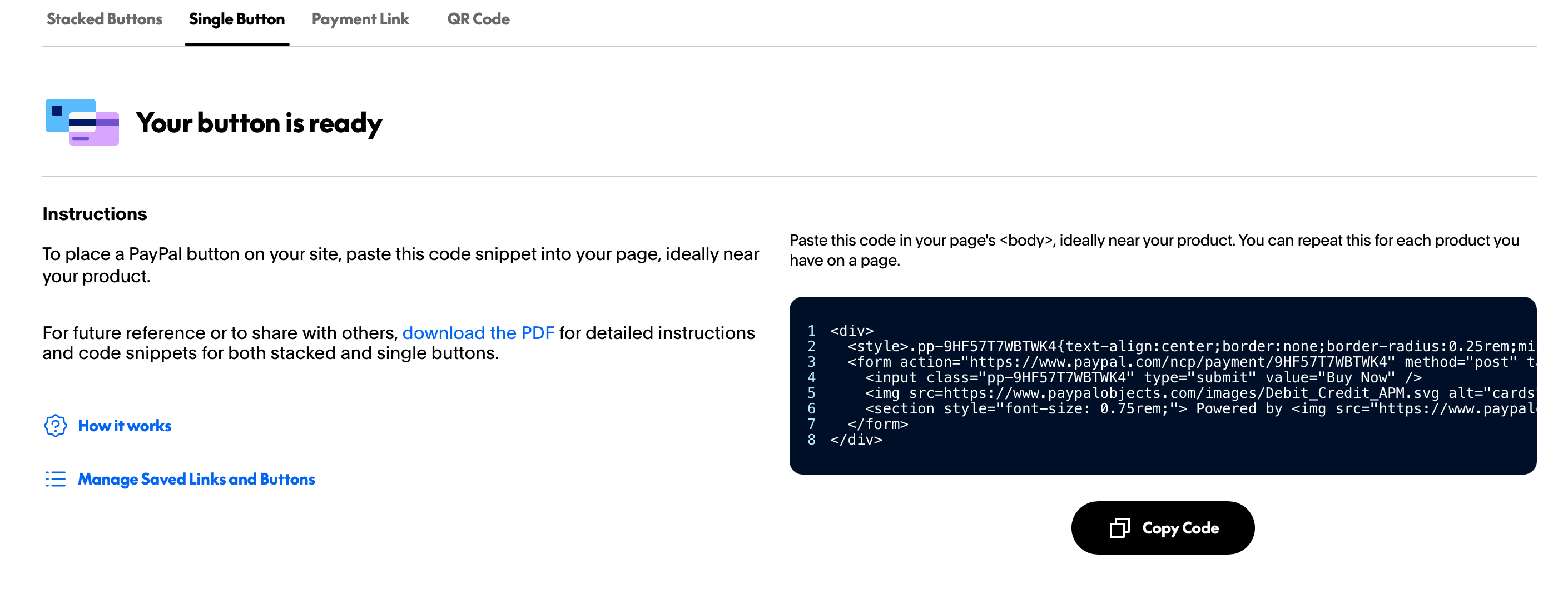Image resolution: width=1568 pixels, height=589 pixels.
Task: Click the list icon beside Manage Saved Links
Action: pos(56,480)
